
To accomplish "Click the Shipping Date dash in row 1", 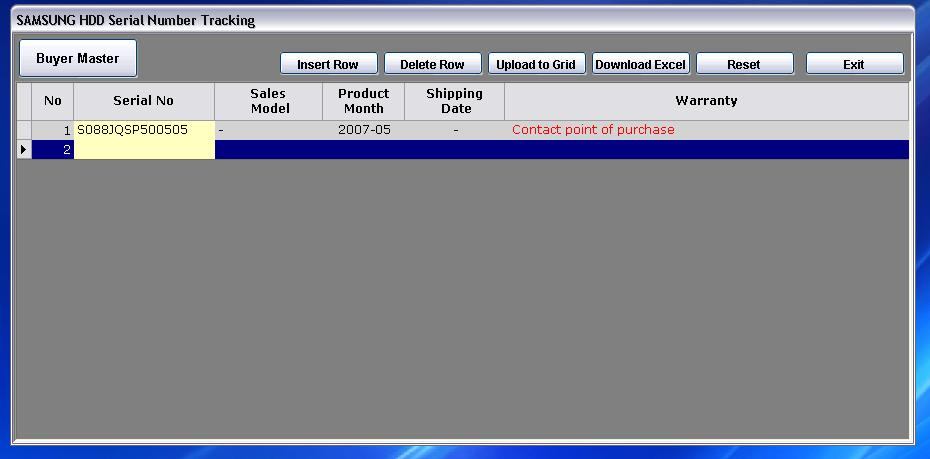I will point(456,130).
